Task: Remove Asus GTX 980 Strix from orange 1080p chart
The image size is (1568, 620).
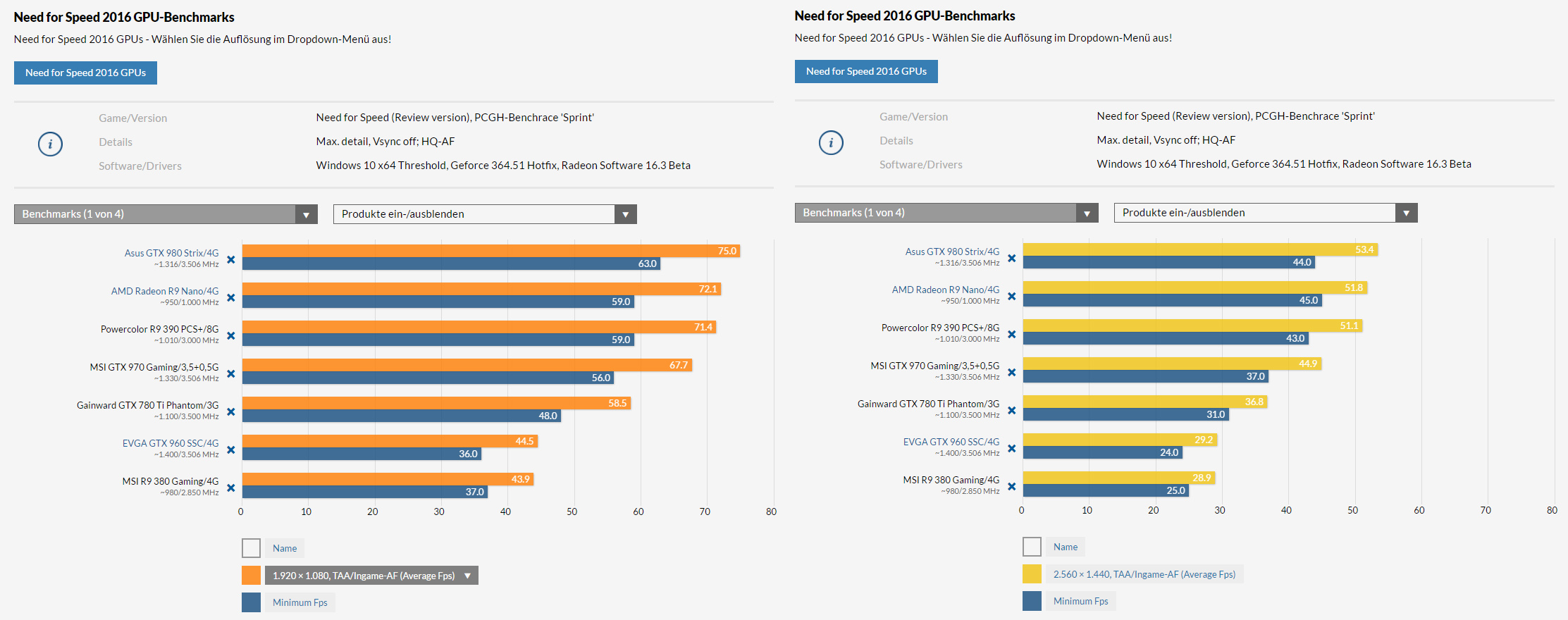Action: [x=230, y=259]
